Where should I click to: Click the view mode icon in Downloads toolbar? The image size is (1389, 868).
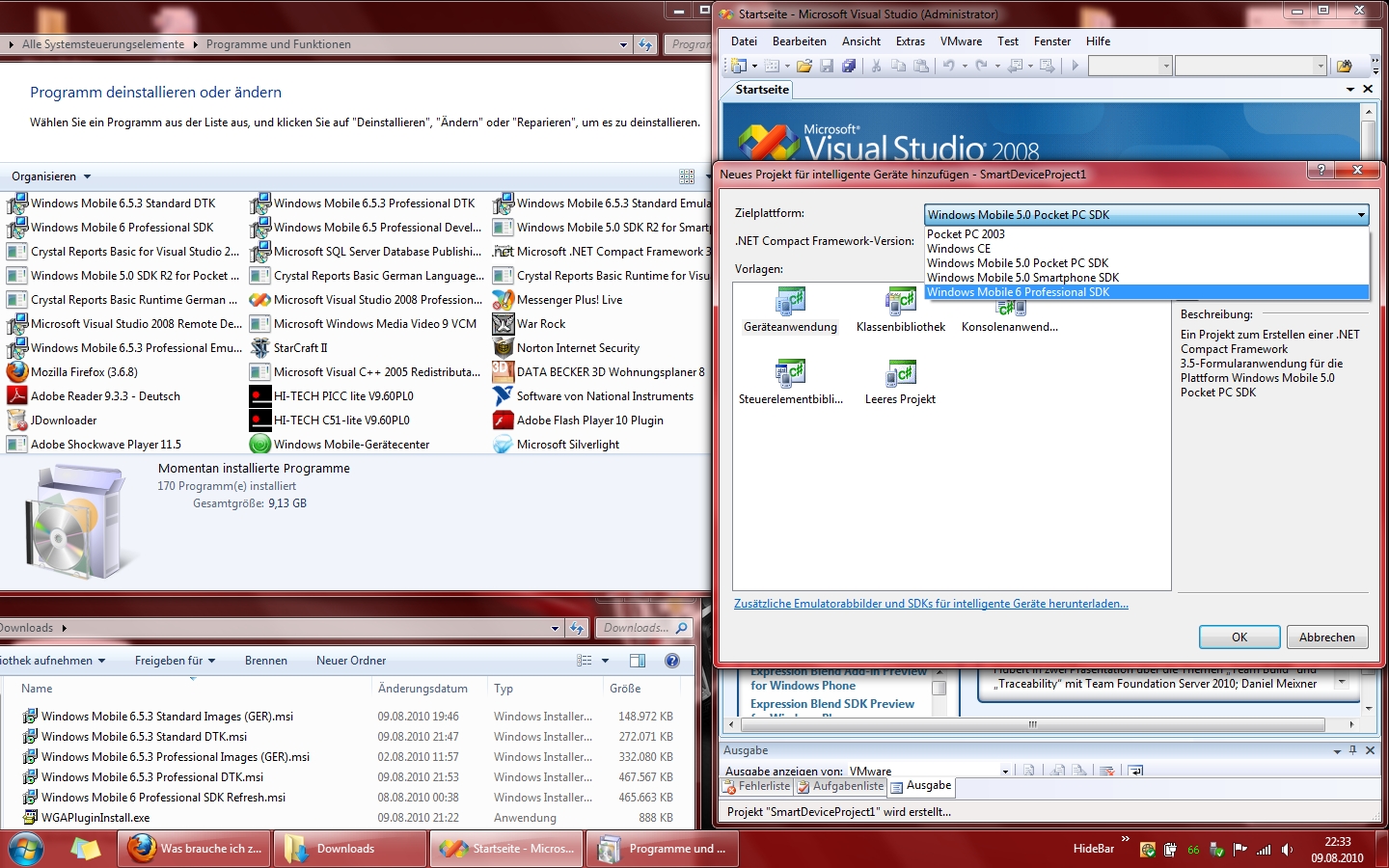[584, 661]
